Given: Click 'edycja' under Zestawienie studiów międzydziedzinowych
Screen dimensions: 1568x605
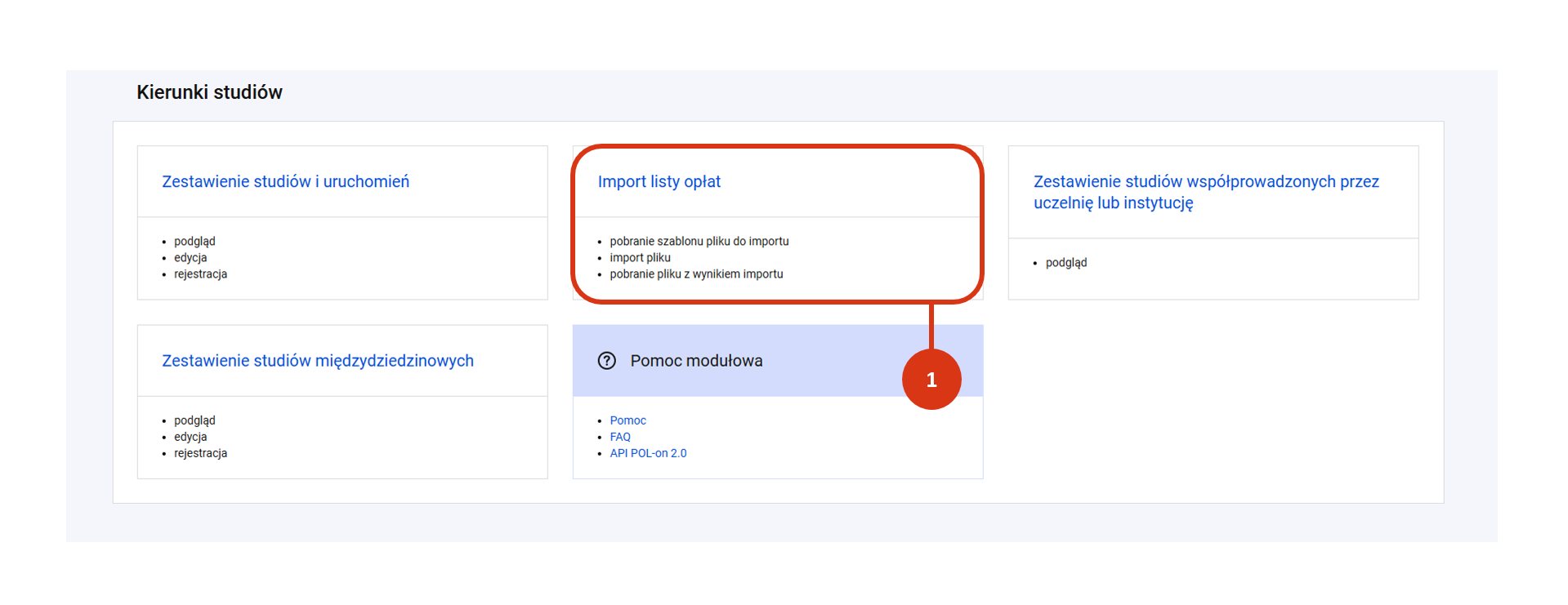Looking at the screenshot, I should [x=190, y=437].
